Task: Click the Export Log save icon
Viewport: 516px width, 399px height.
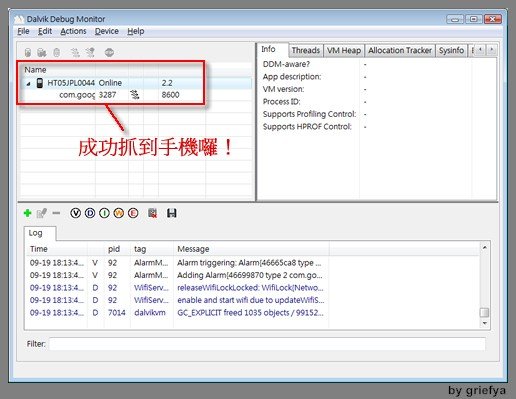Action: coord(172,213)
